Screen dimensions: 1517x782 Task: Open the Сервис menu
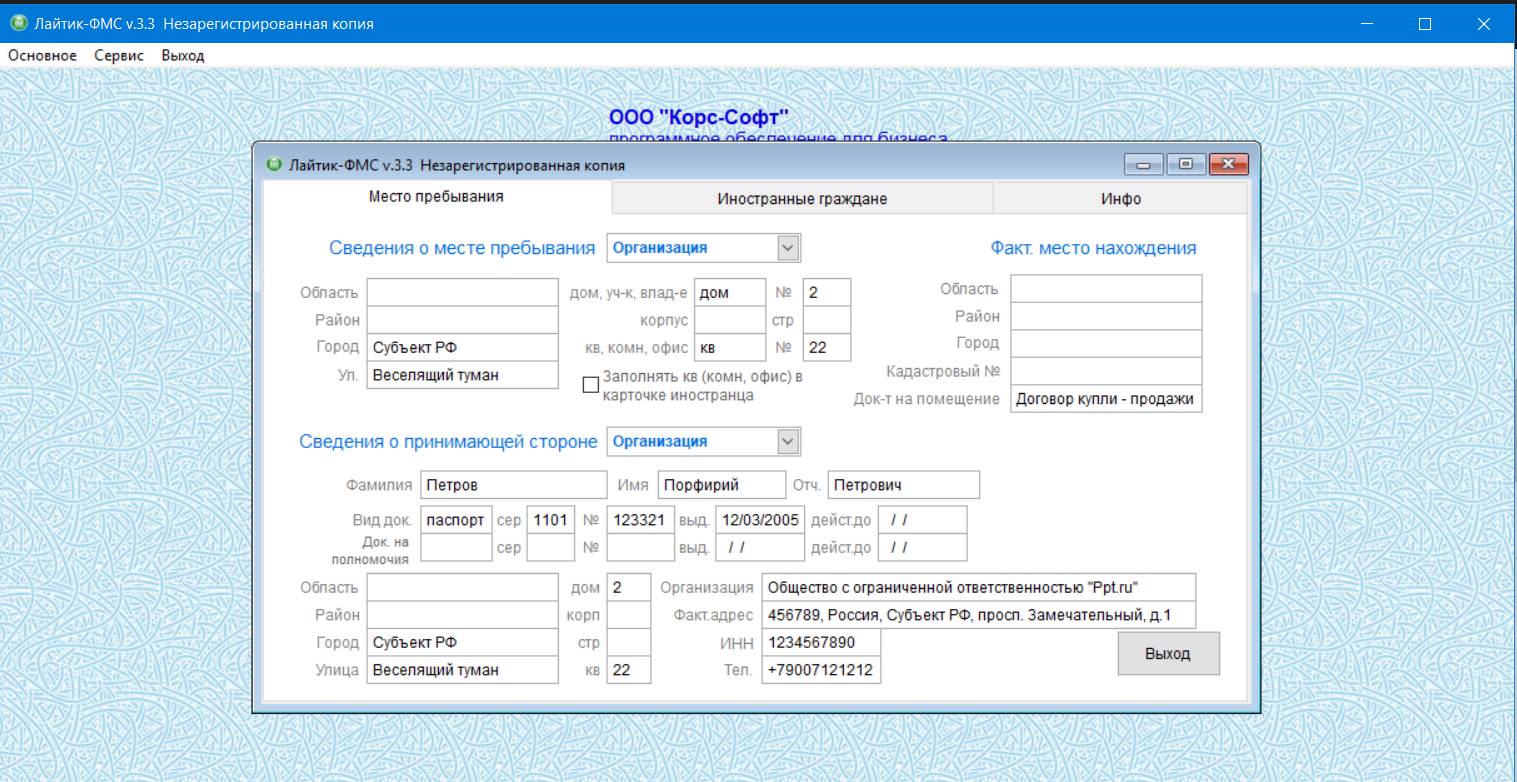tap(119, 56)
